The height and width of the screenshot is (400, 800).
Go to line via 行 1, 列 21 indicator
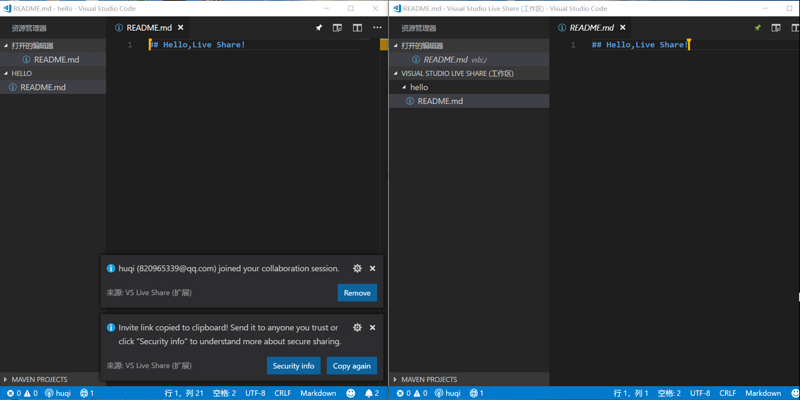click(x=184, y=393)
